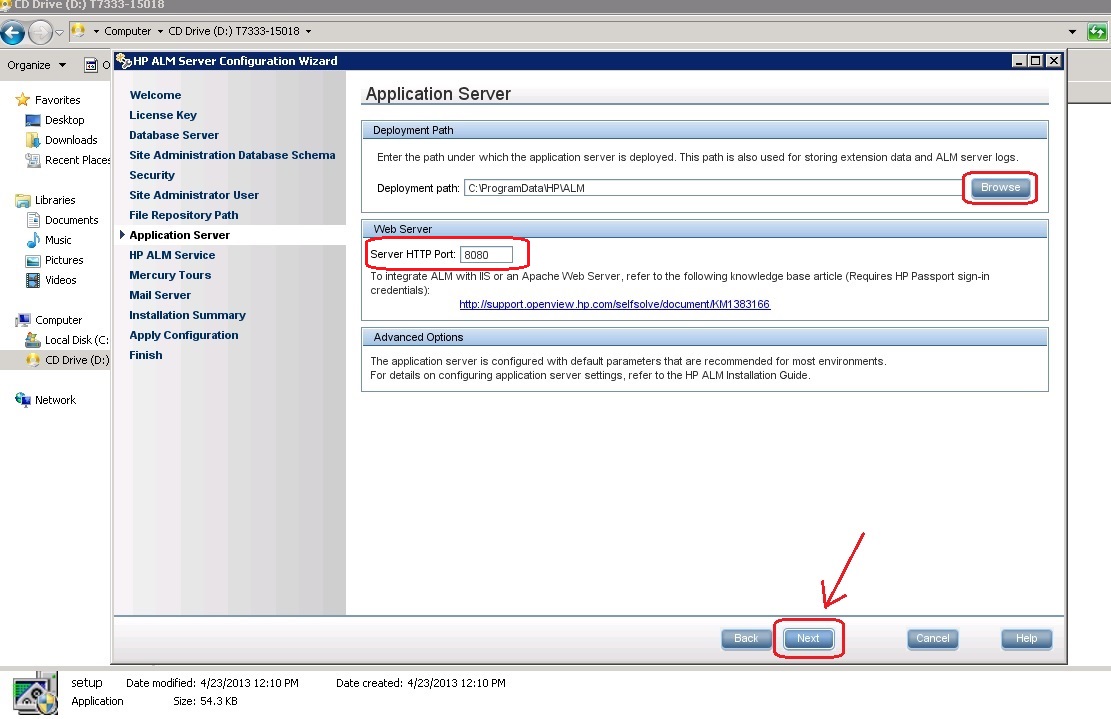Click the setup application icon in details pane
Viewport: 1111px width, 719px height.
[35, 693]
